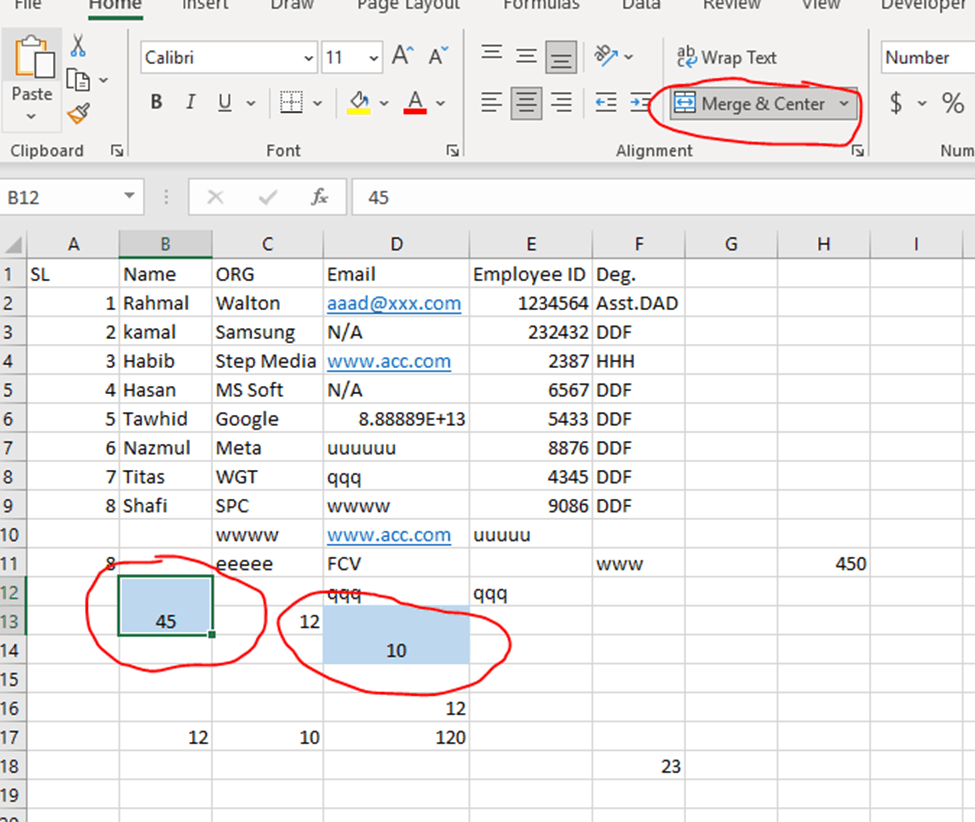Open www.acc.com link in row 10

tap(389, 535)
